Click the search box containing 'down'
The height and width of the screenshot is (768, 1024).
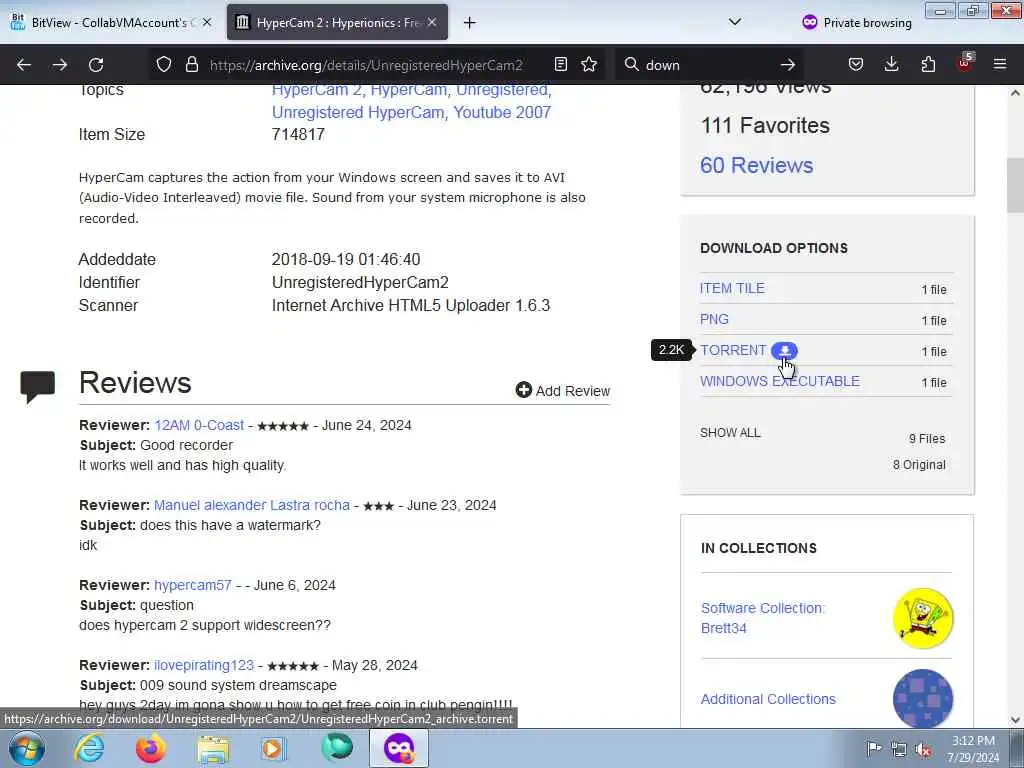click(709, 65)
